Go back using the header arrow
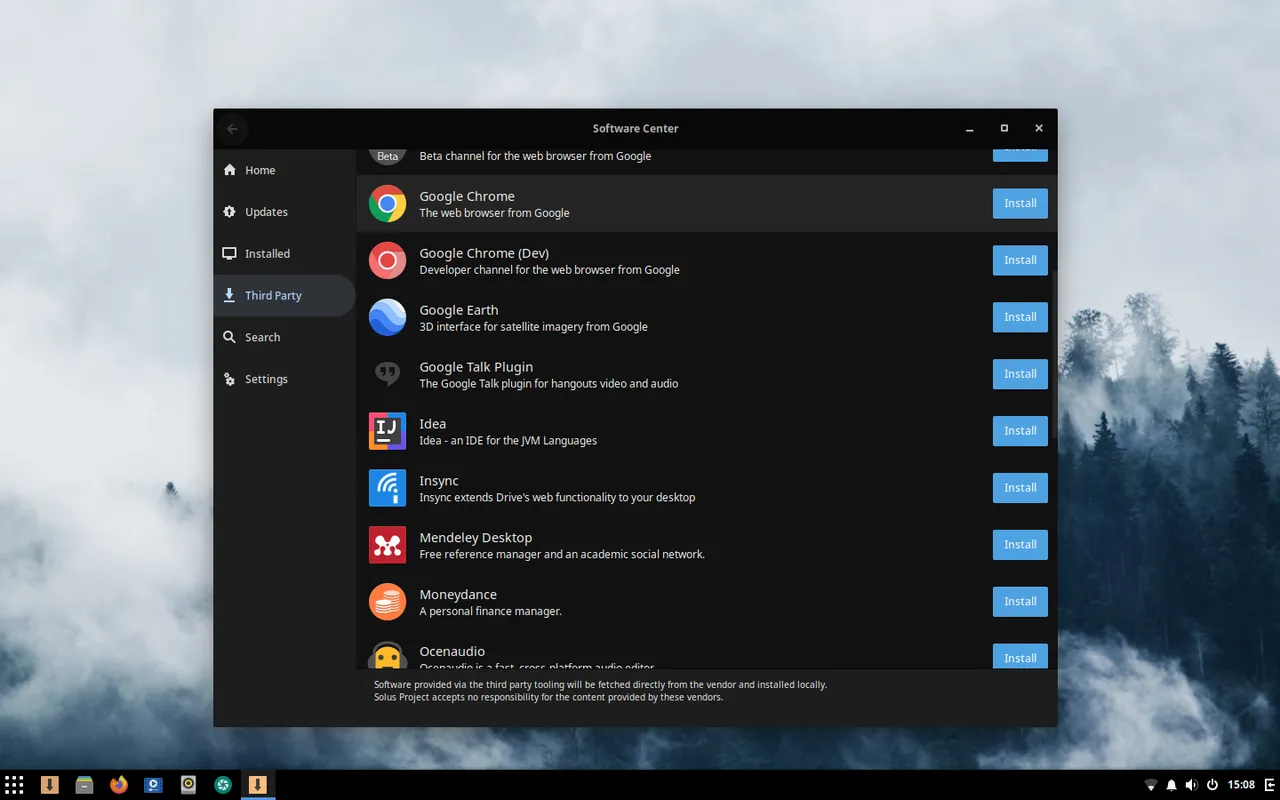 click(x=232, y=128)
